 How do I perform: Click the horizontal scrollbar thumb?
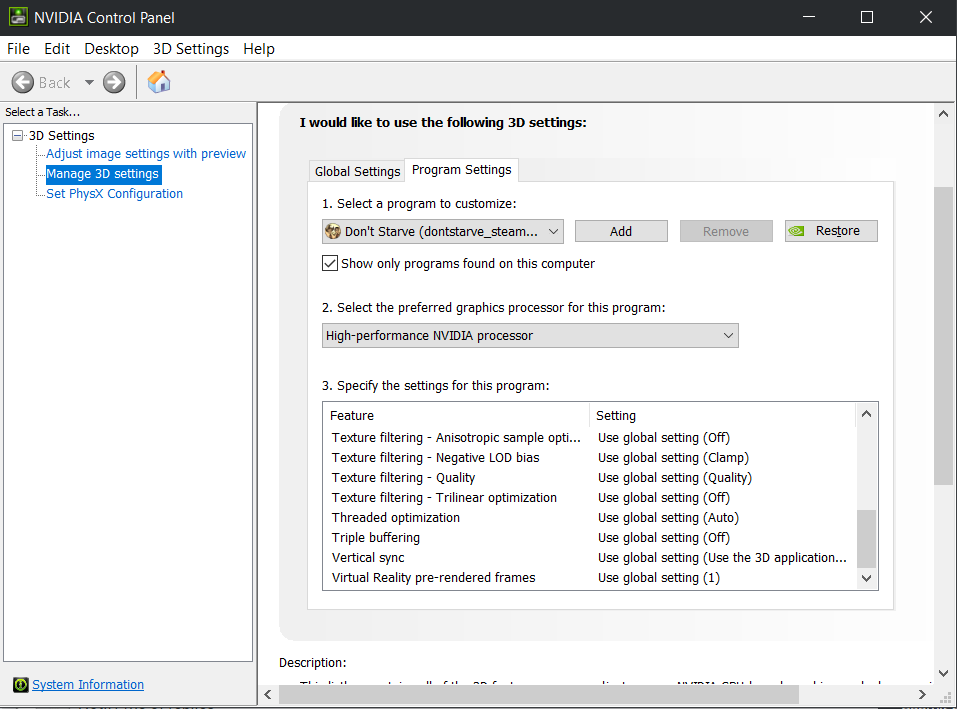539,694
